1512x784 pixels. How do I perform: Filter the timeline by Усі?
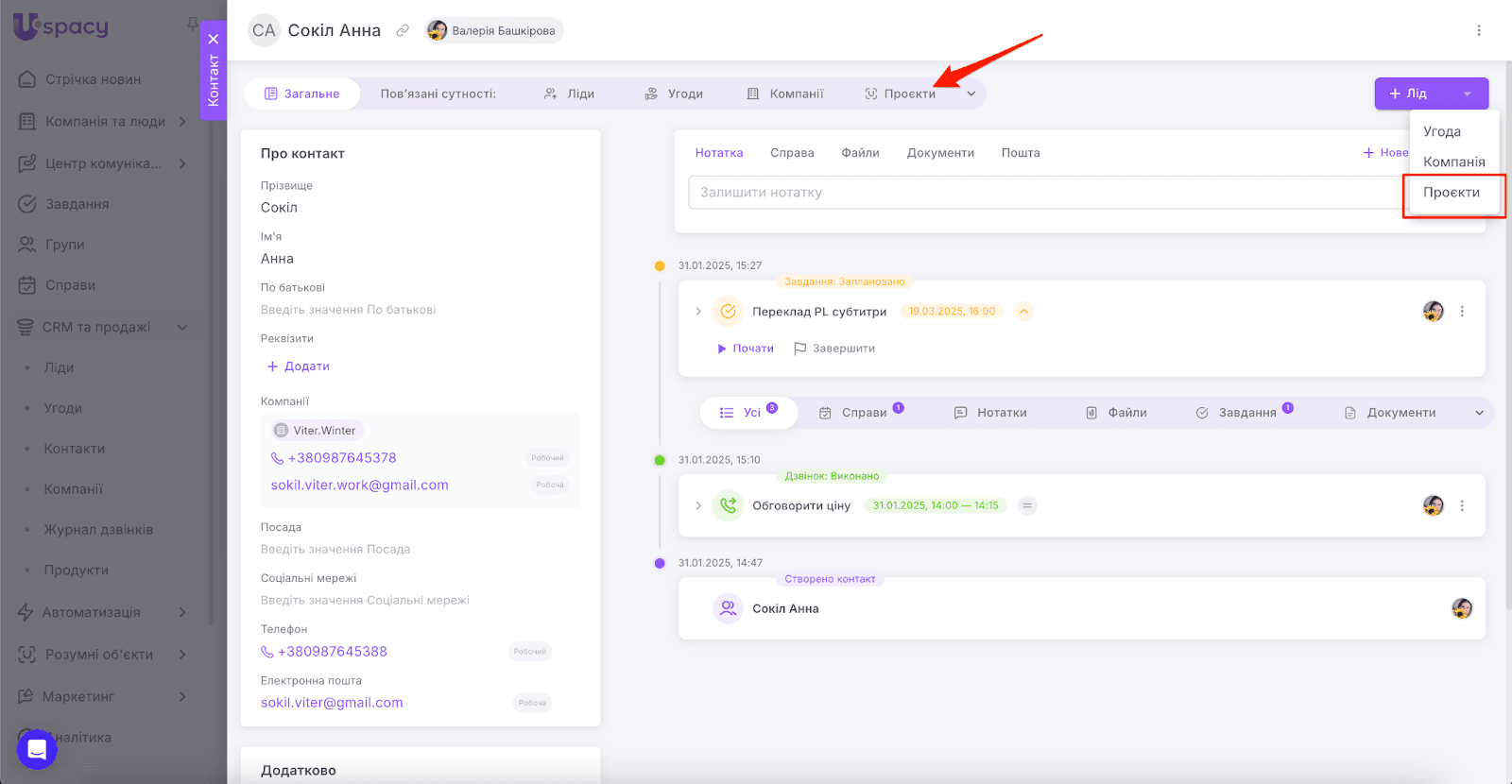748,412
